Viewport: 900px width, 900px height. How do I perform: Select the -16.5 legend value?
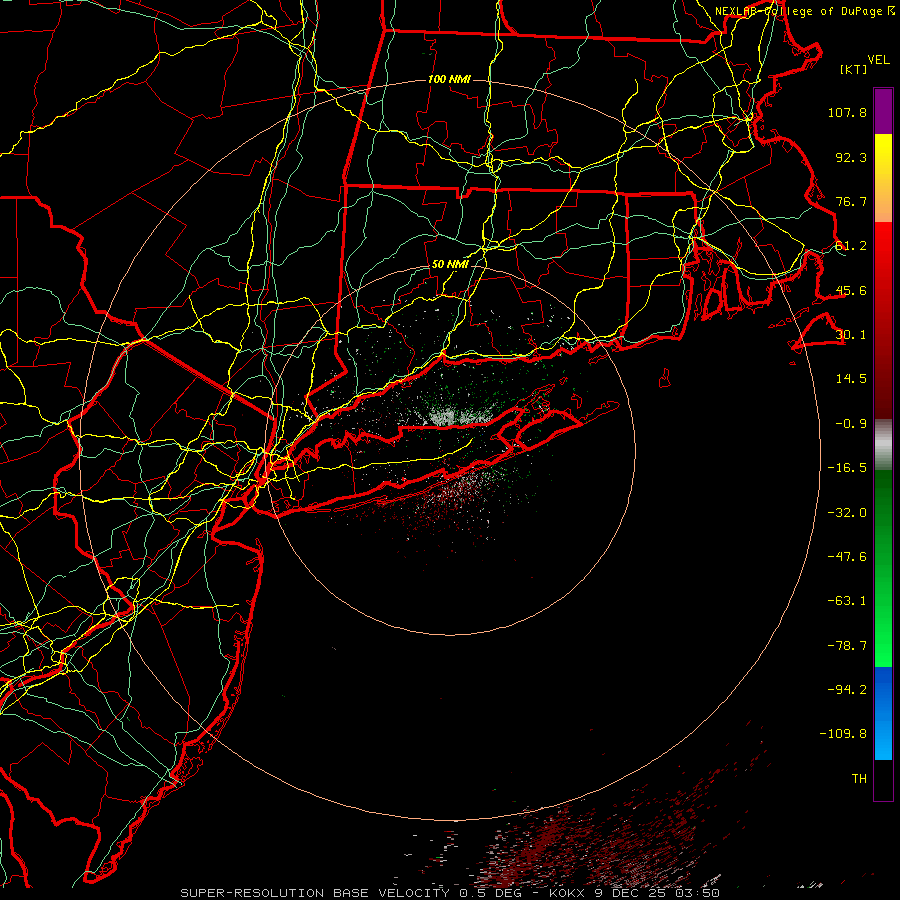tap(847, 468)
